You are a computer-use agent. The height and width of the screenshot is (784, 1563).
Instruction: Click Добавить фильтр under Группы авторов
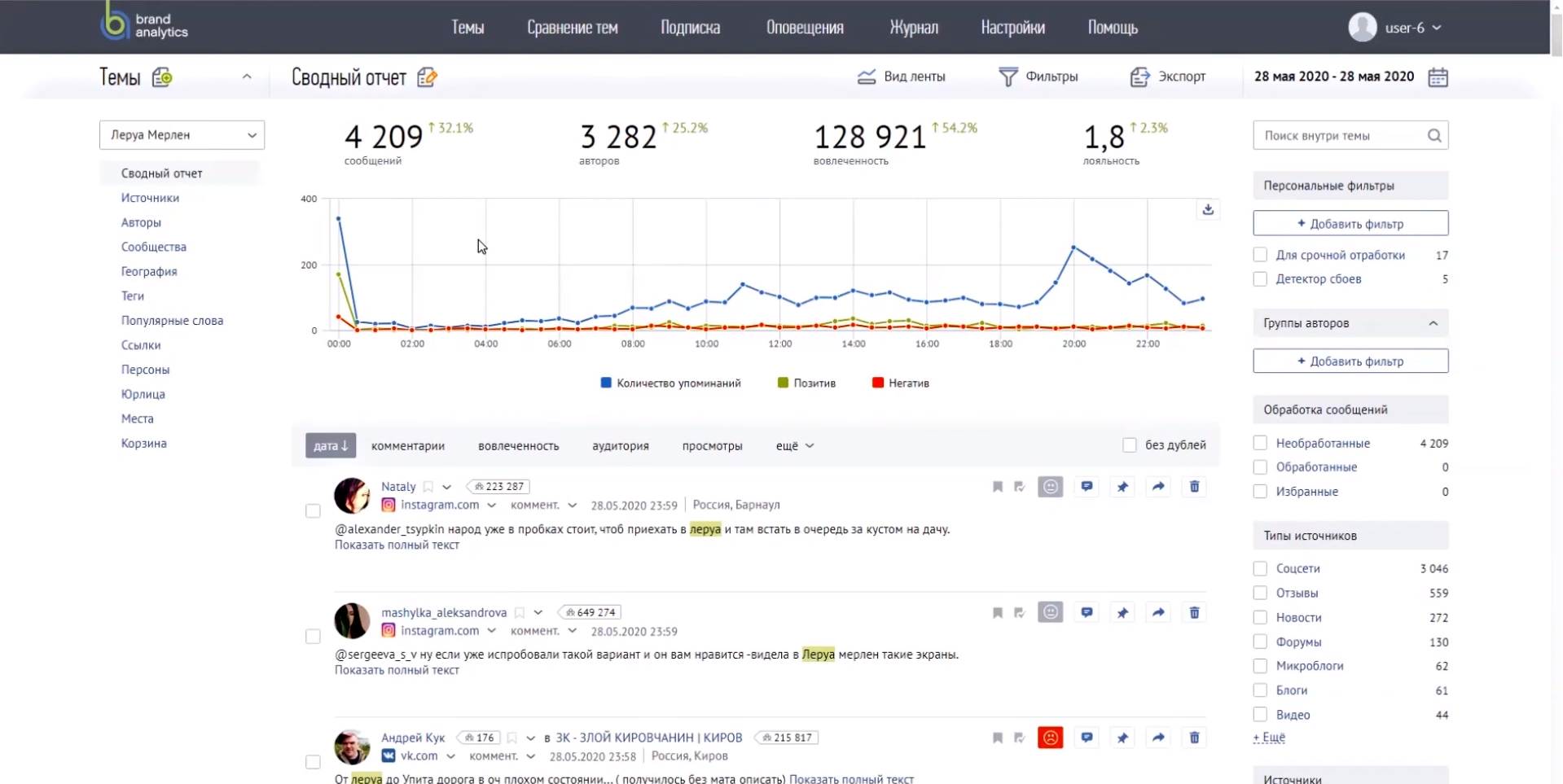[1350, 361]
